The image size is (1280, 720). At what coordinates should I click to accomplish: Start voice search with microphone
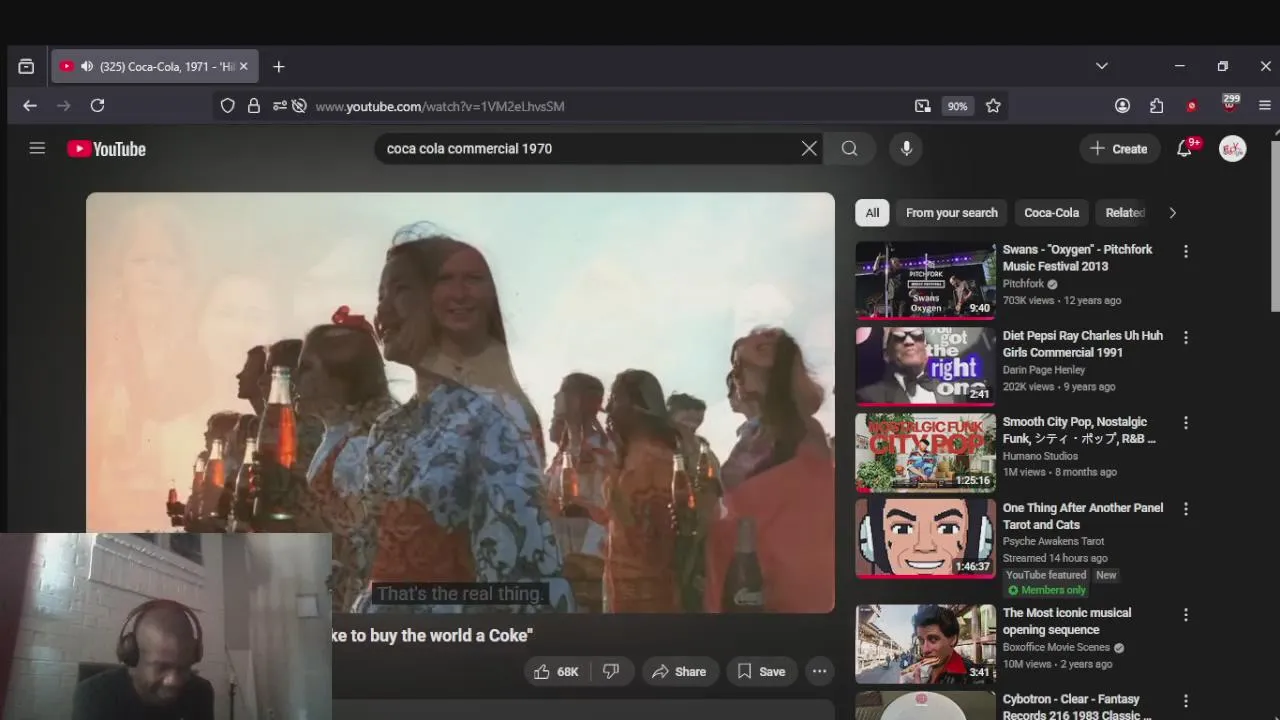(x=906, y=148)
